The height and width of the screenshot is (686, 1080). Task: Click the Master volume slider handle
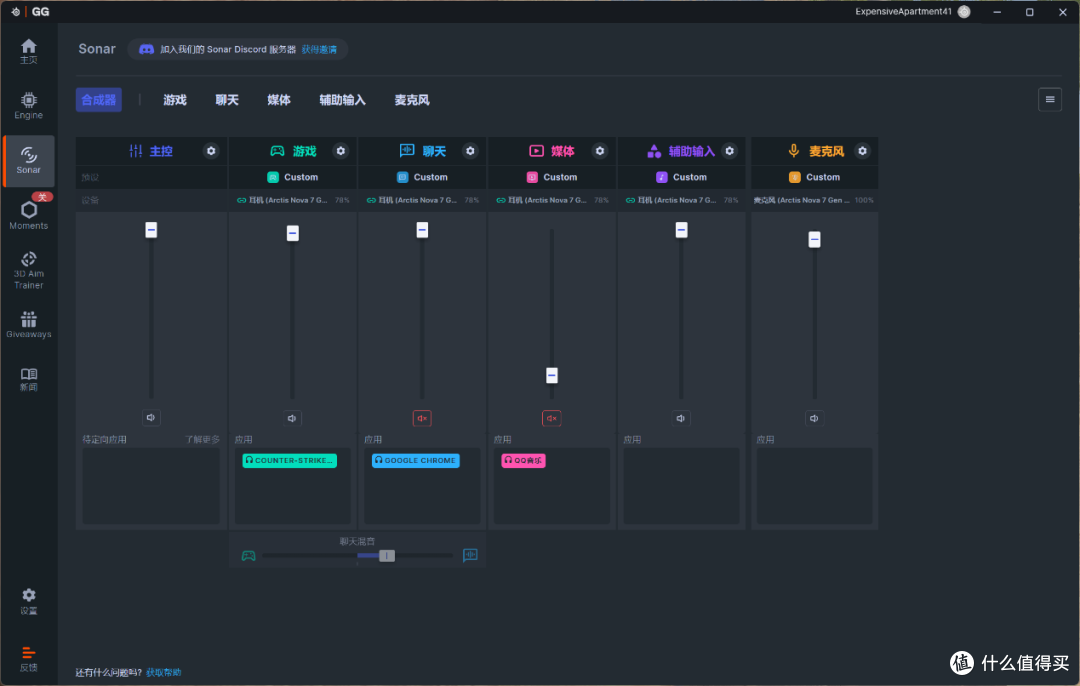(151, 229)
